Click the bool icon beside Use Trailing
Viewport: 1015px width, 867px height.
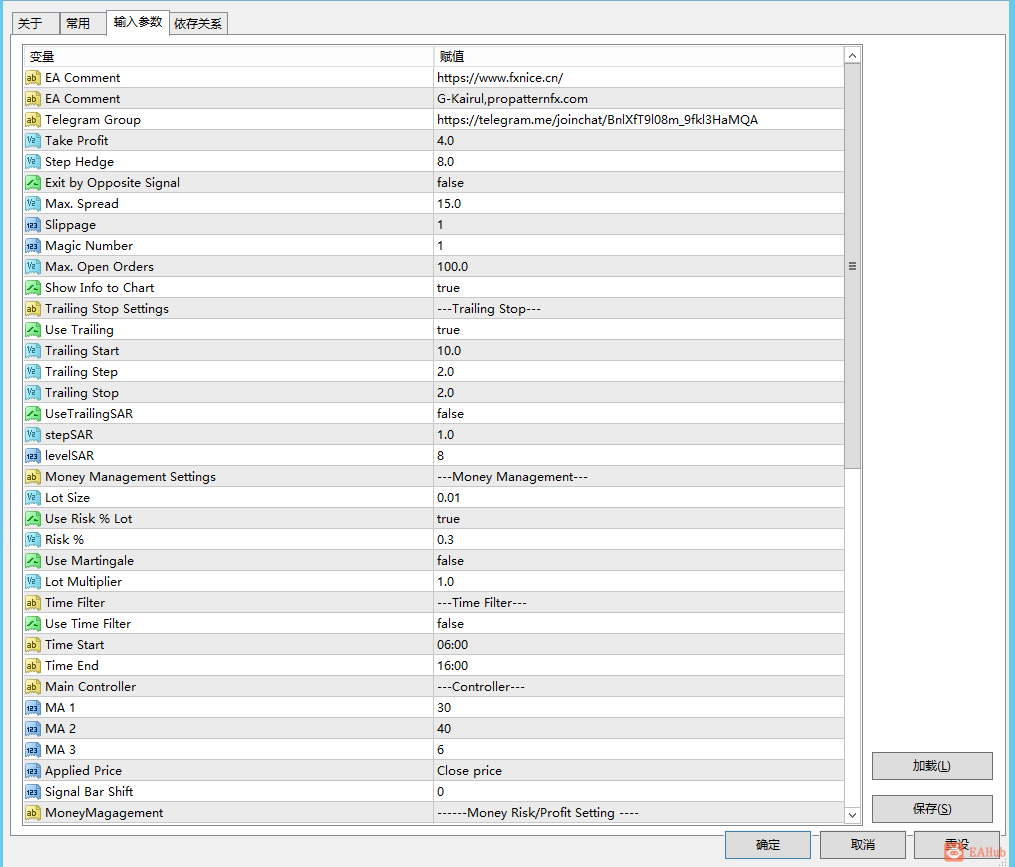click(x=32, y=330)
